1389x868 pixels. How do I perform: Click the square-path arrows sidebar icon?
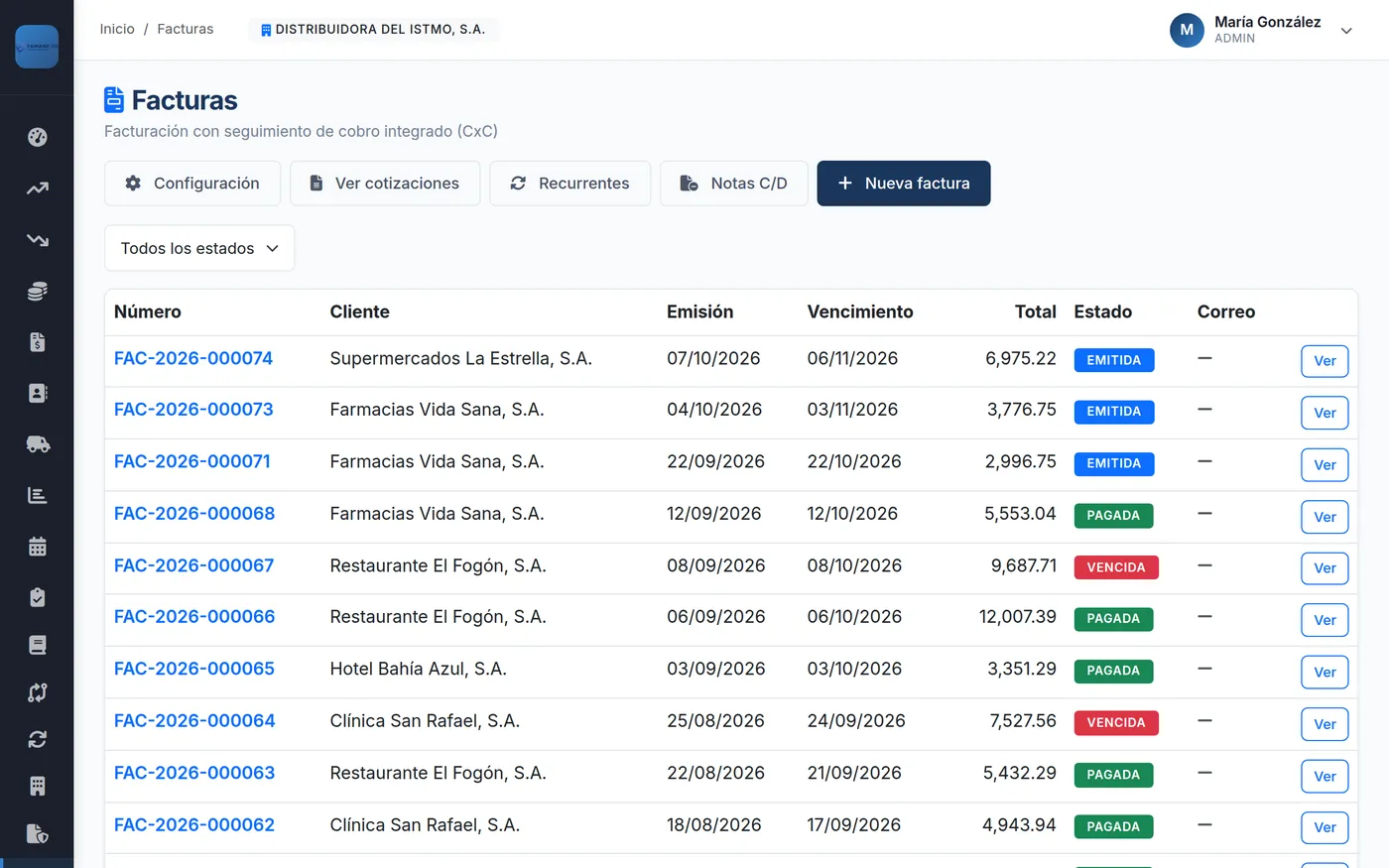pos(38,692)
